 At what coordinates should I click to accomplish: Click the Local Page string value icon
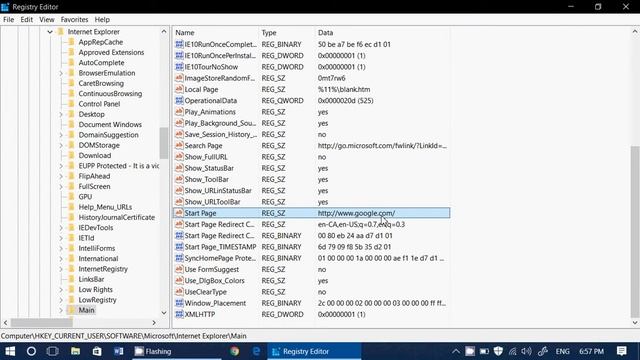point(179,89)
